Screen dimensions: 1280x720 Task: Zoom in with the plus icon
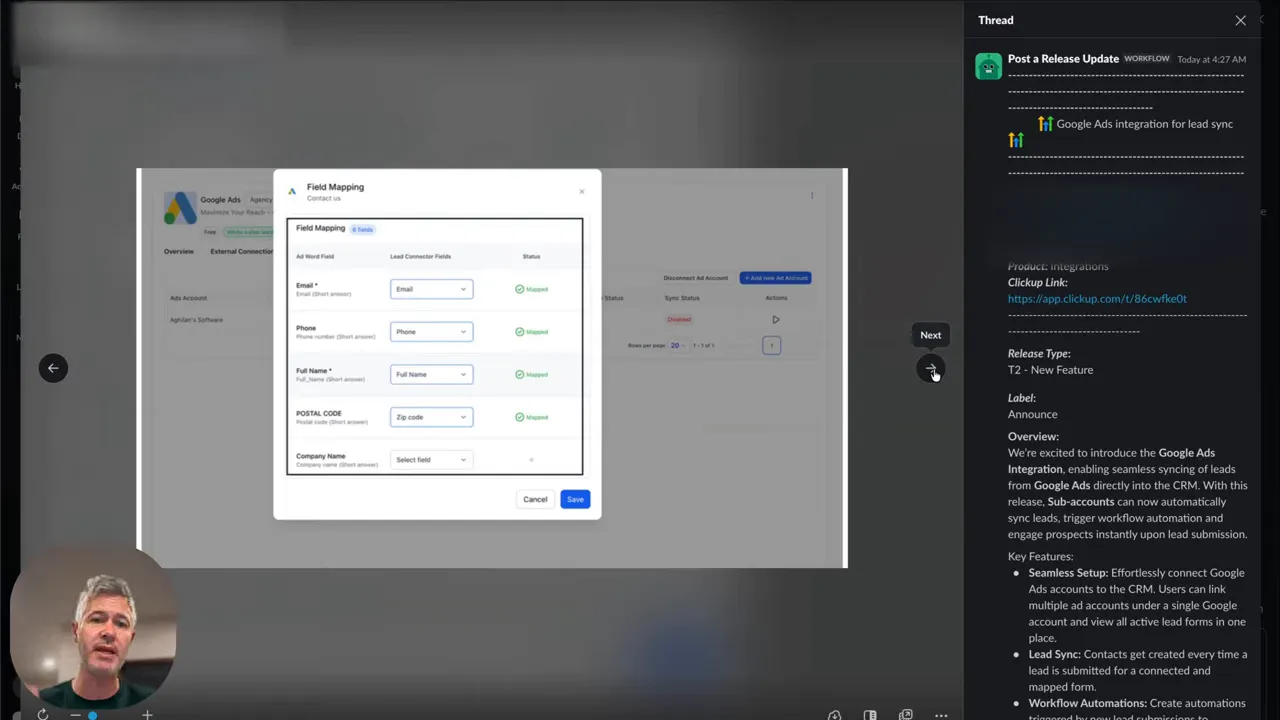[x=147, y=715]
